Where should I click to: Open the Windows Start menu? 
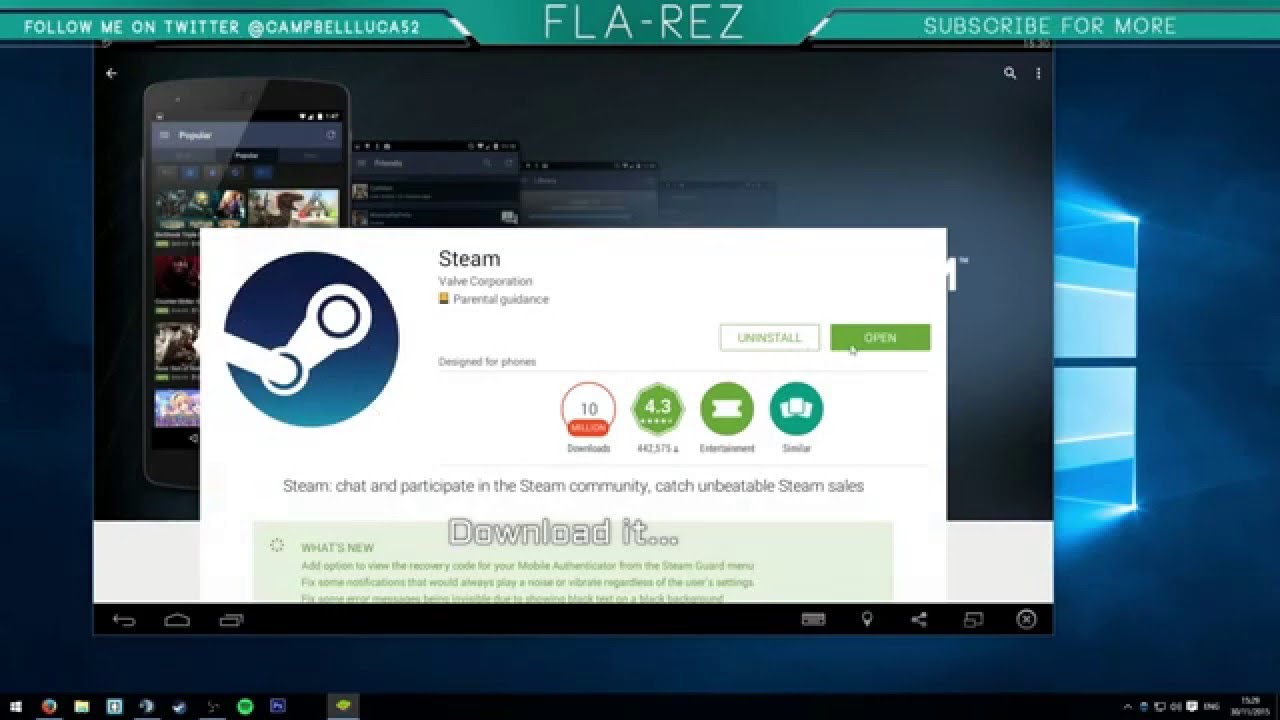tap(16, 706)
